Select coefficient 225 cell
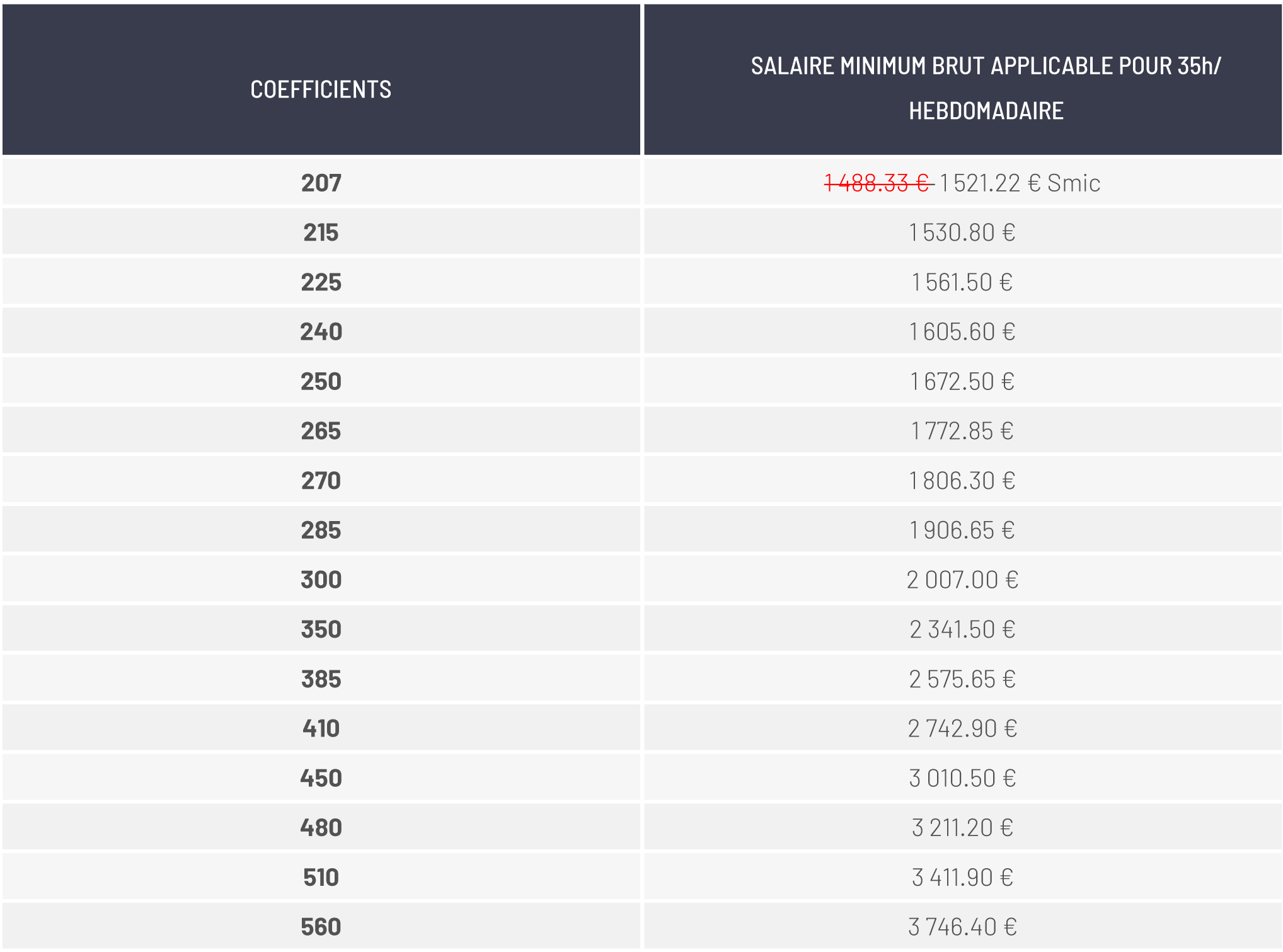Viewport: 1283px width, 952px height. coord(321,282)
